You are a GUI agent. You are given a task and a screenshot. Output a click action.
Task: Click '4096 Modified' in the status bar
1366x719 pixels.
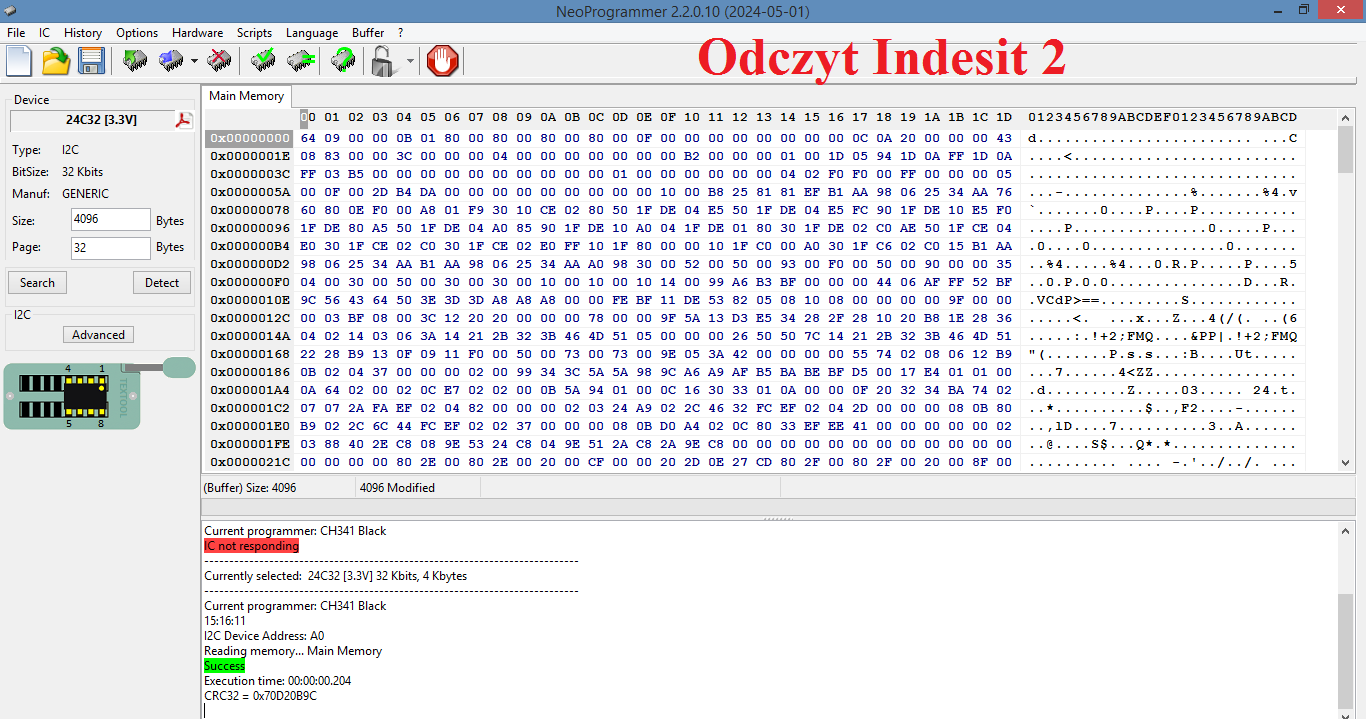tap(397, 488)
